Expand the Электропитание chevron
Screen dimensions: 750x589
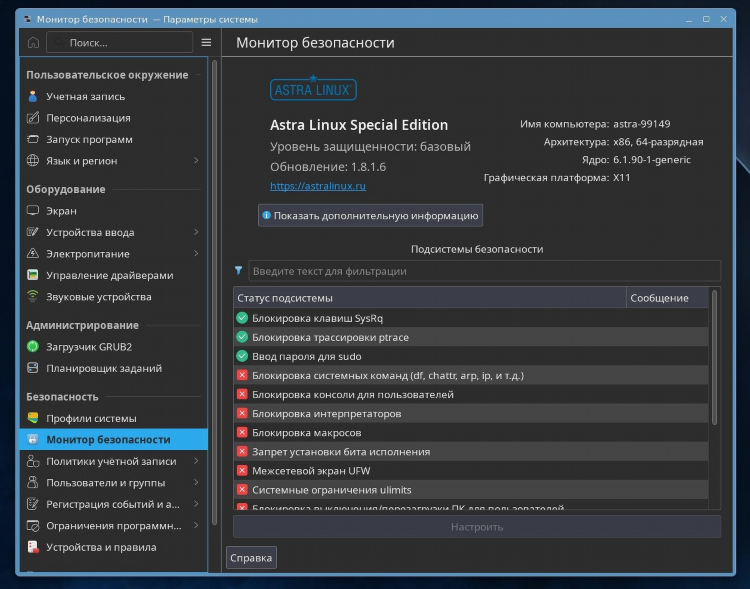pyautogui.click(x=196, y=254)
